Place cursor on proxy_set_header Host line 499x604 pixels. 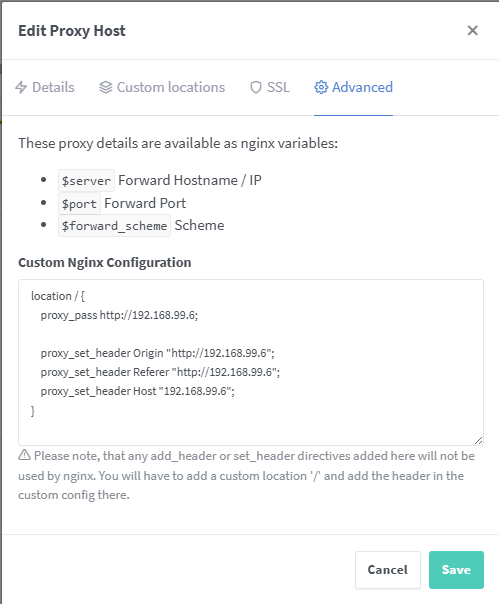click(138, 391)
